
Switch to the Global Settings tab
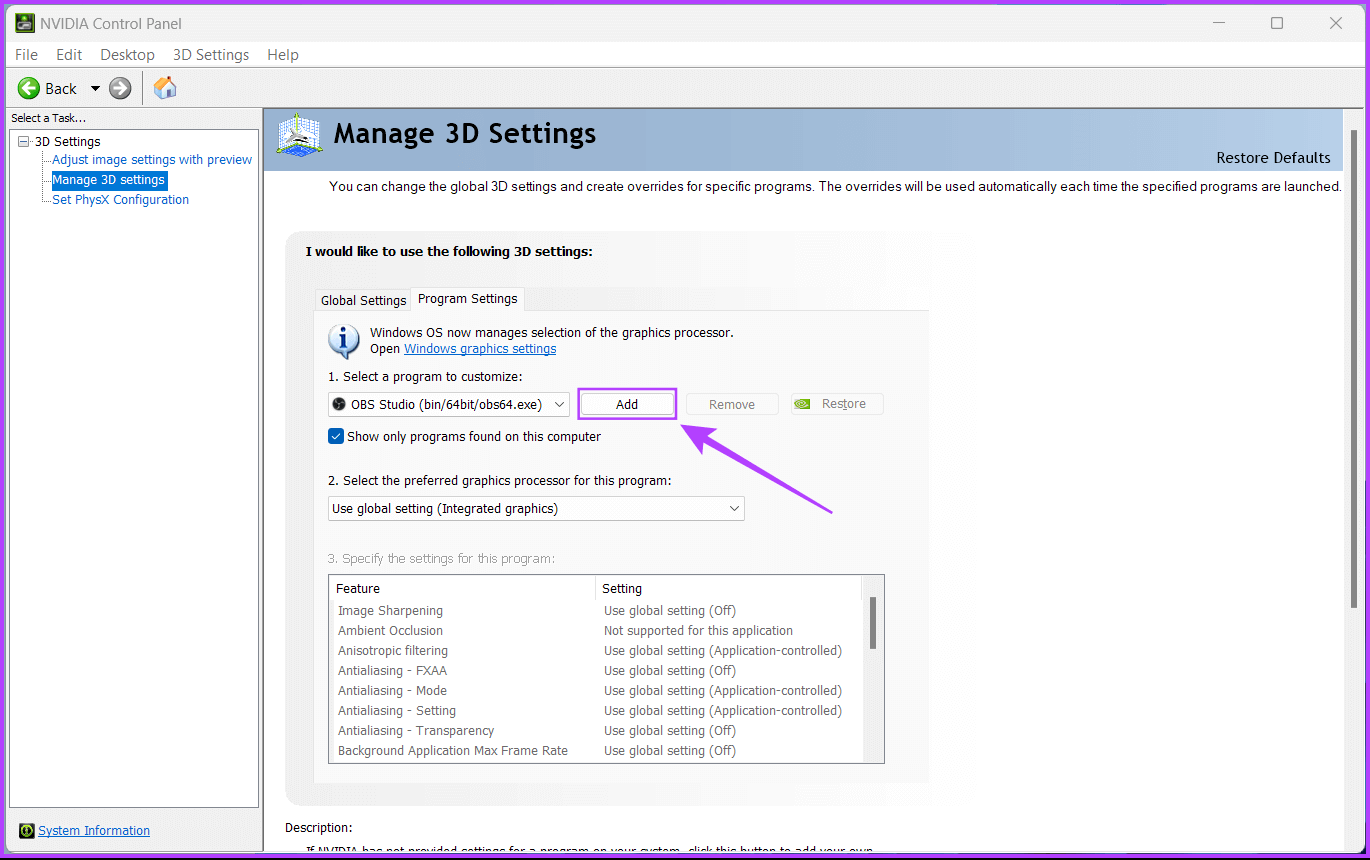coord(363,300)
